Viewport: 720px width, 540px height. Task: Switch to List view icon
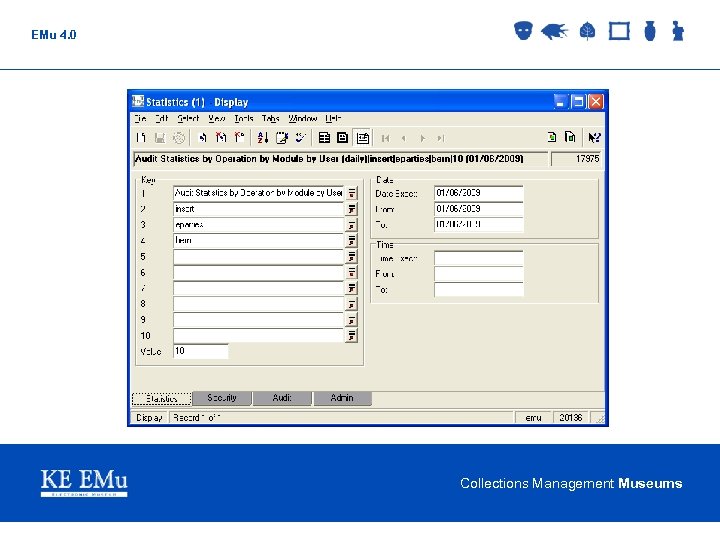tap(324, 137)
